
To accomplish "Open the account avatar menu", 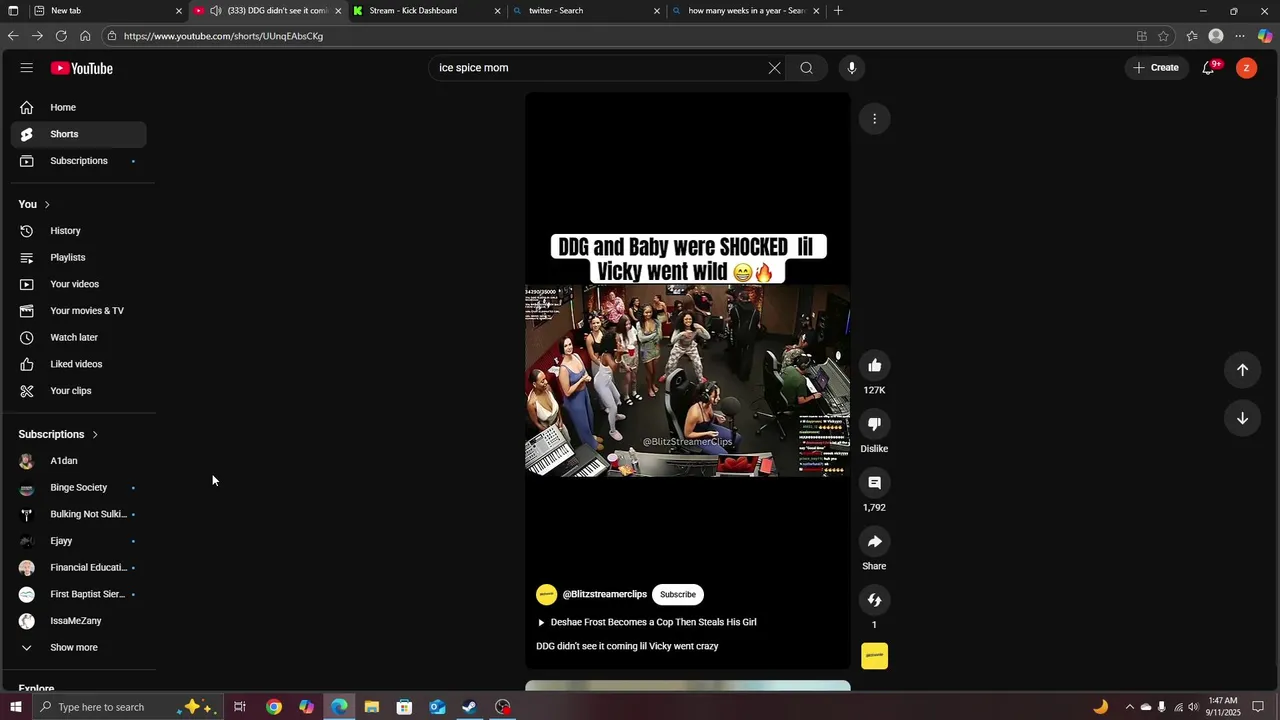I will coord(1246,68).
